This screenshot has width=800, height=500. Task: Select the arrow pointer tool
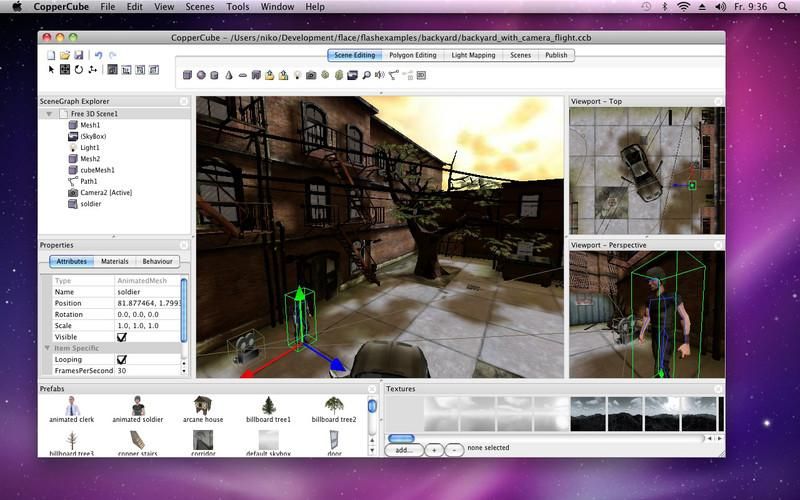51,70
